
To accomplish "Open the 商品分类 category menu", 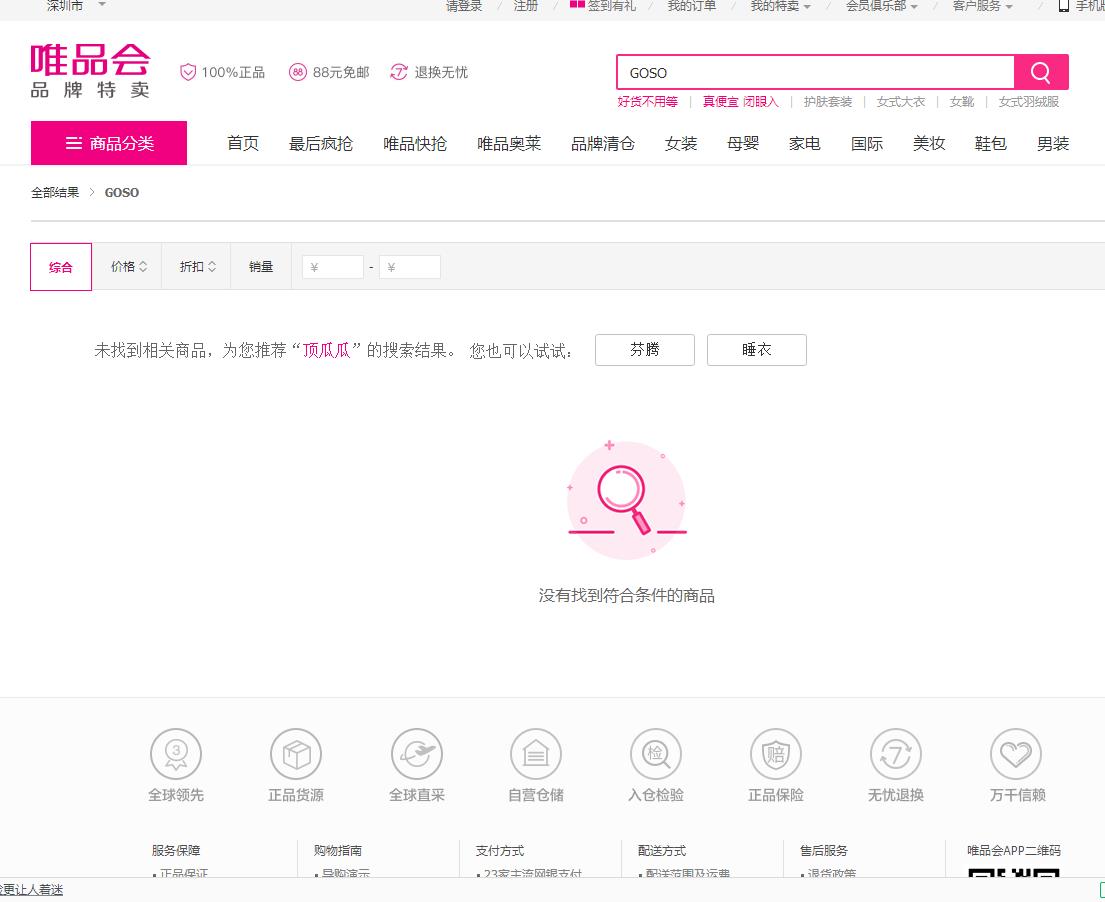I will coord(109,143).
